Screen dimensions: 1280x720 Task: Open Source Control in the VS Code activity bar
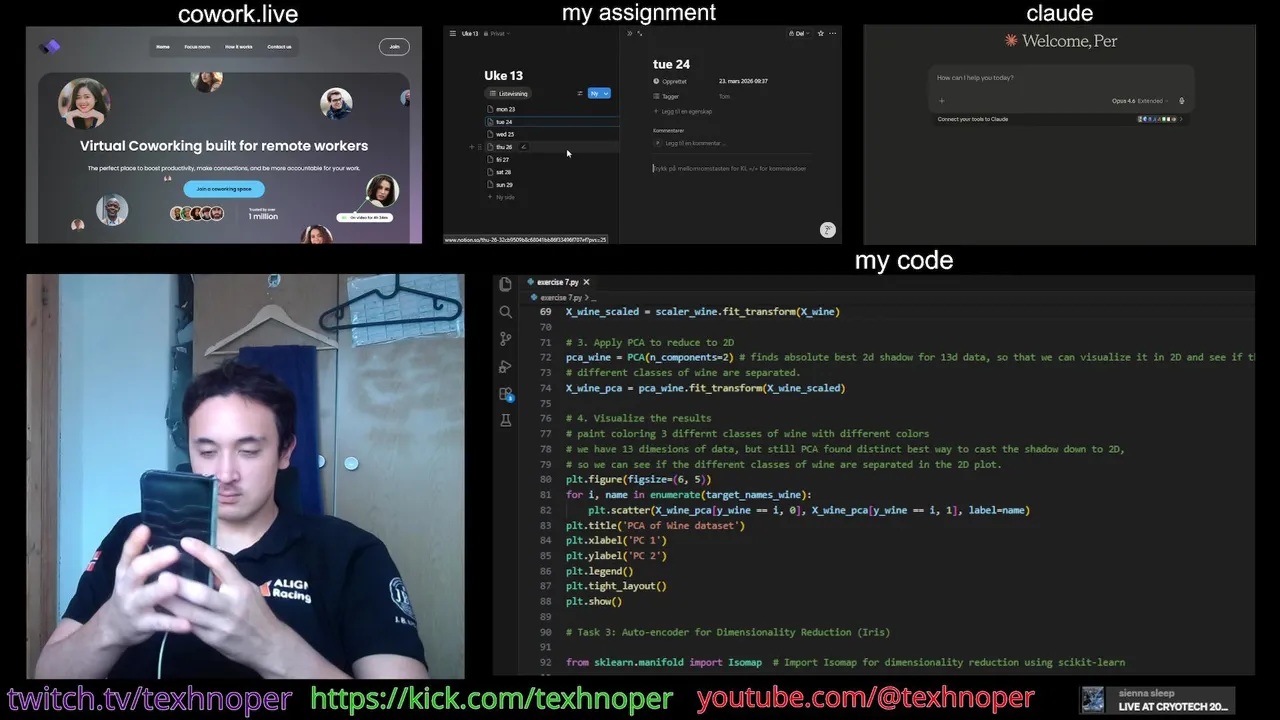pyautogui.click(x=505, y=339)
